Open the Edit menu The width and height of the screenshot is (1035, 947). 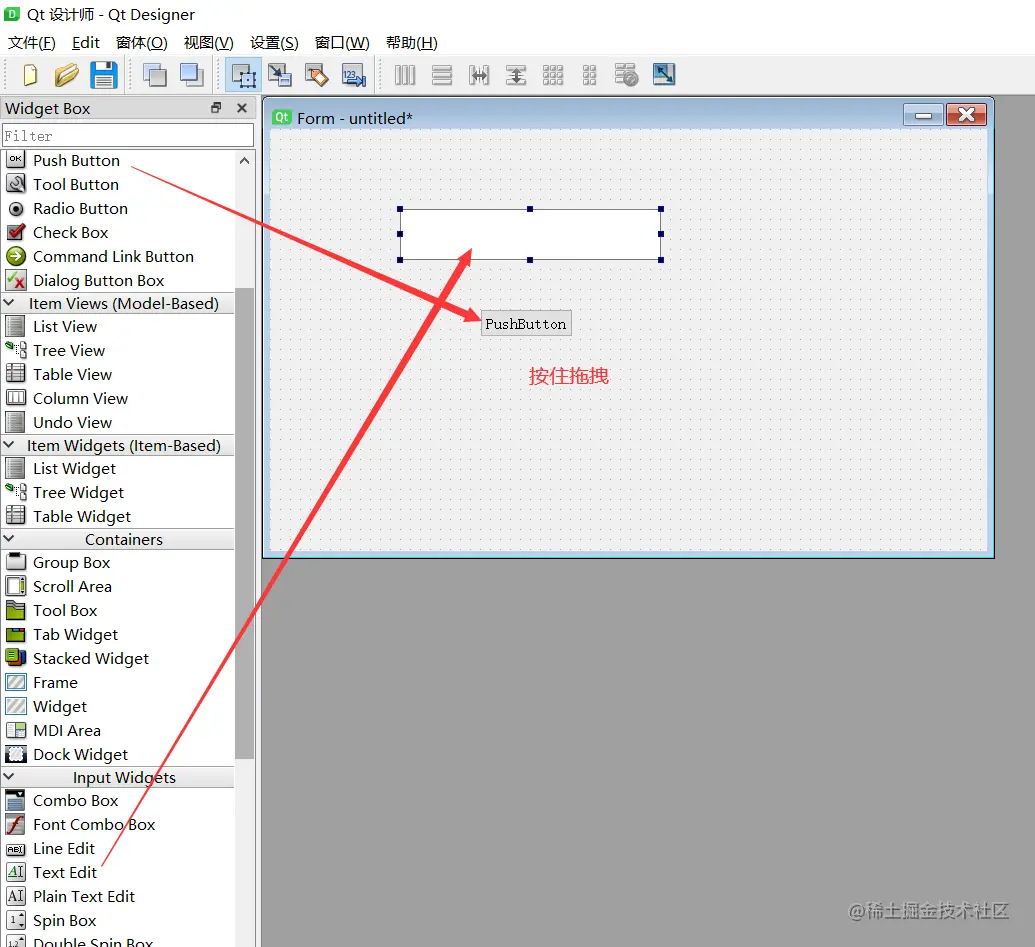[x=86, y=43]
